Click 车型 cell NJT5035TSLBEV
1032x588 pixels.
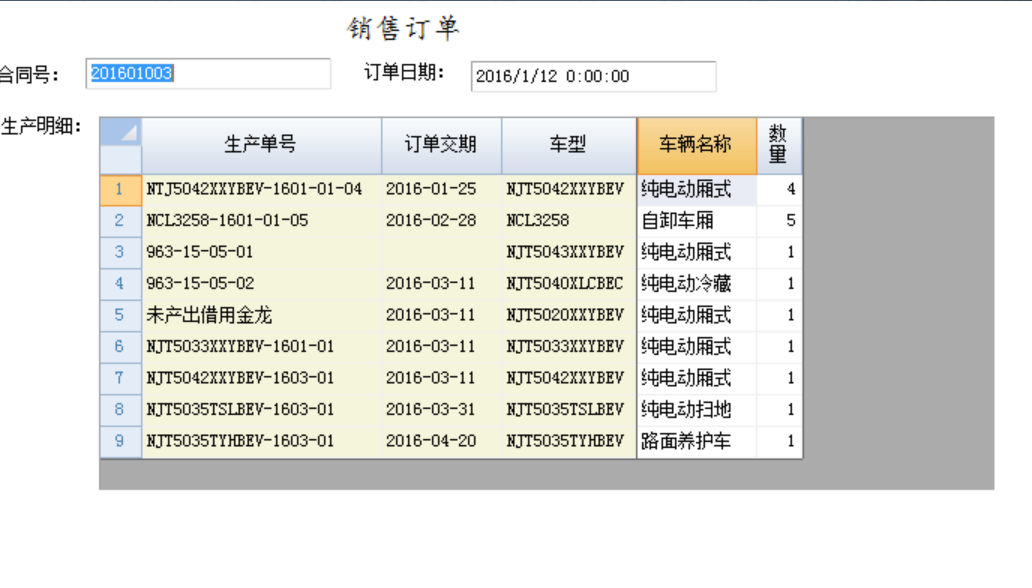pyautogui.click(x=569, y=410)
